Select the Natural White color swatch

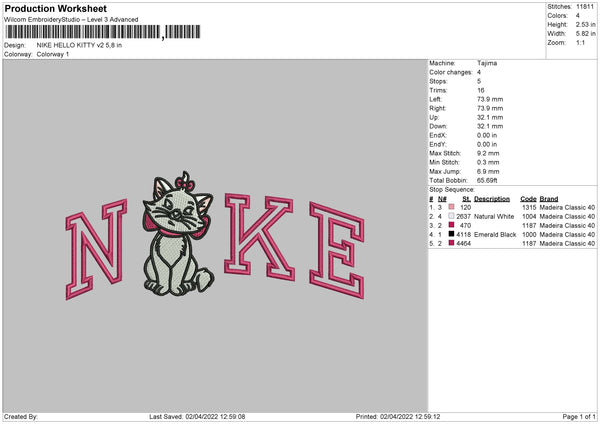[x=452, y=216]
